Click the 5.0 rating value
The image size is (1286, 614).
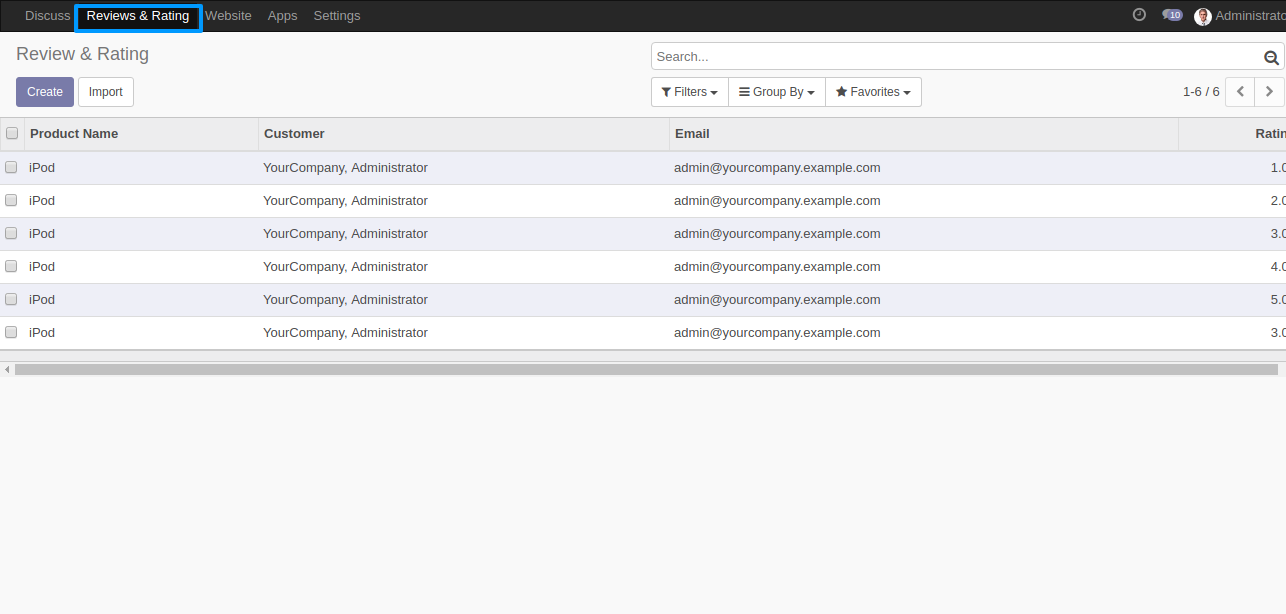pyautogui.click(x=1277, y=300)
